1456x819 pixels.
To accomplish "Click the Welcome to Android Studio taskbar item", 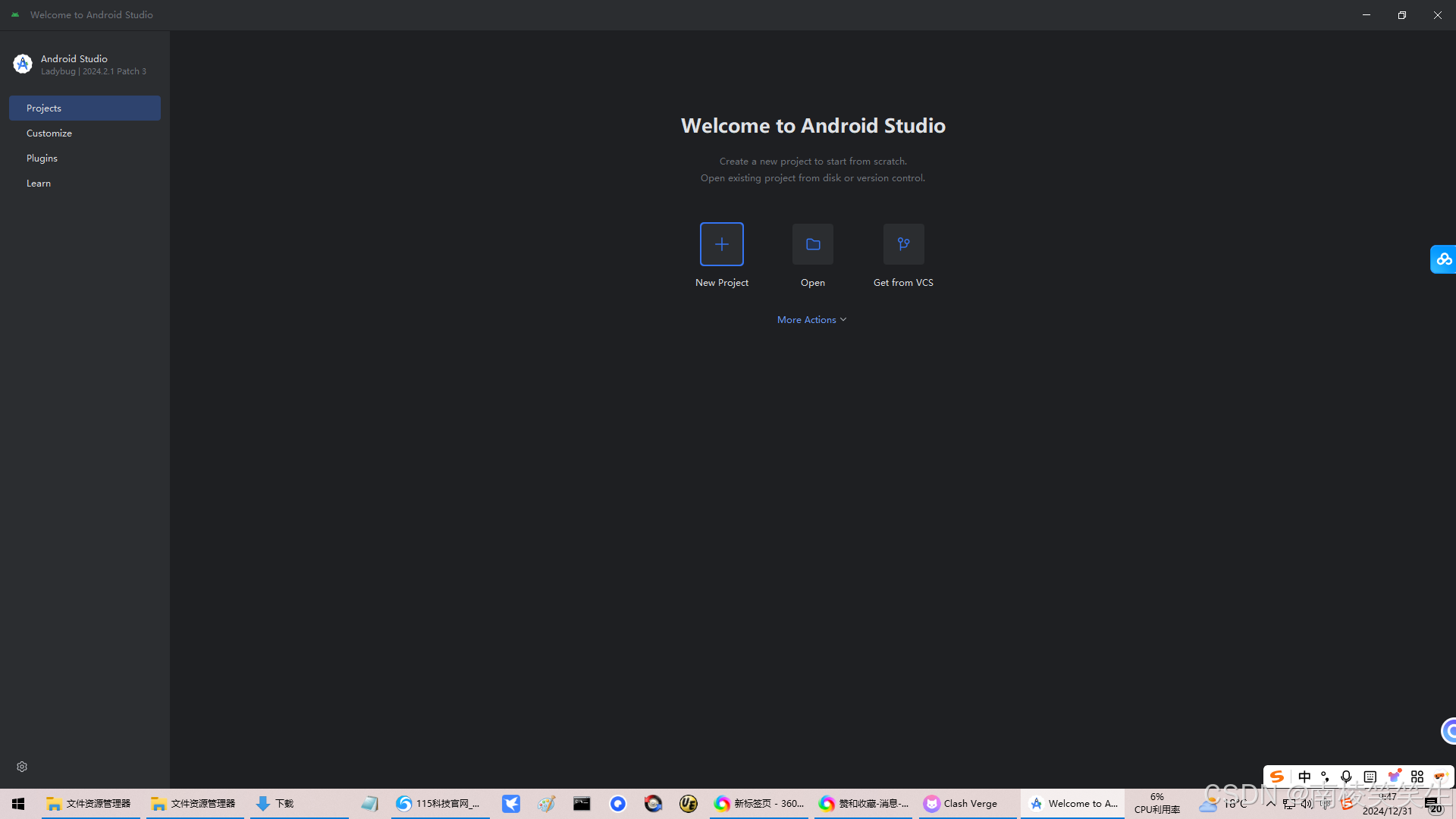I will [1073, 803].
